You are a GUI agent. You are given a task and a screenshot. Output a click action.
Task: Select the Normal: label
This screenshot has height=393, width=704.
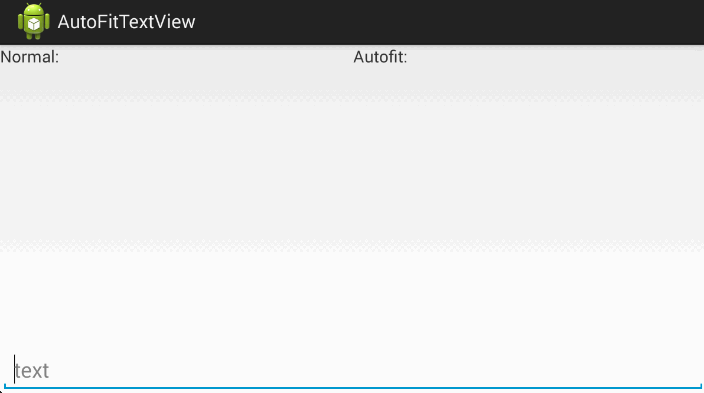point(30,57)
